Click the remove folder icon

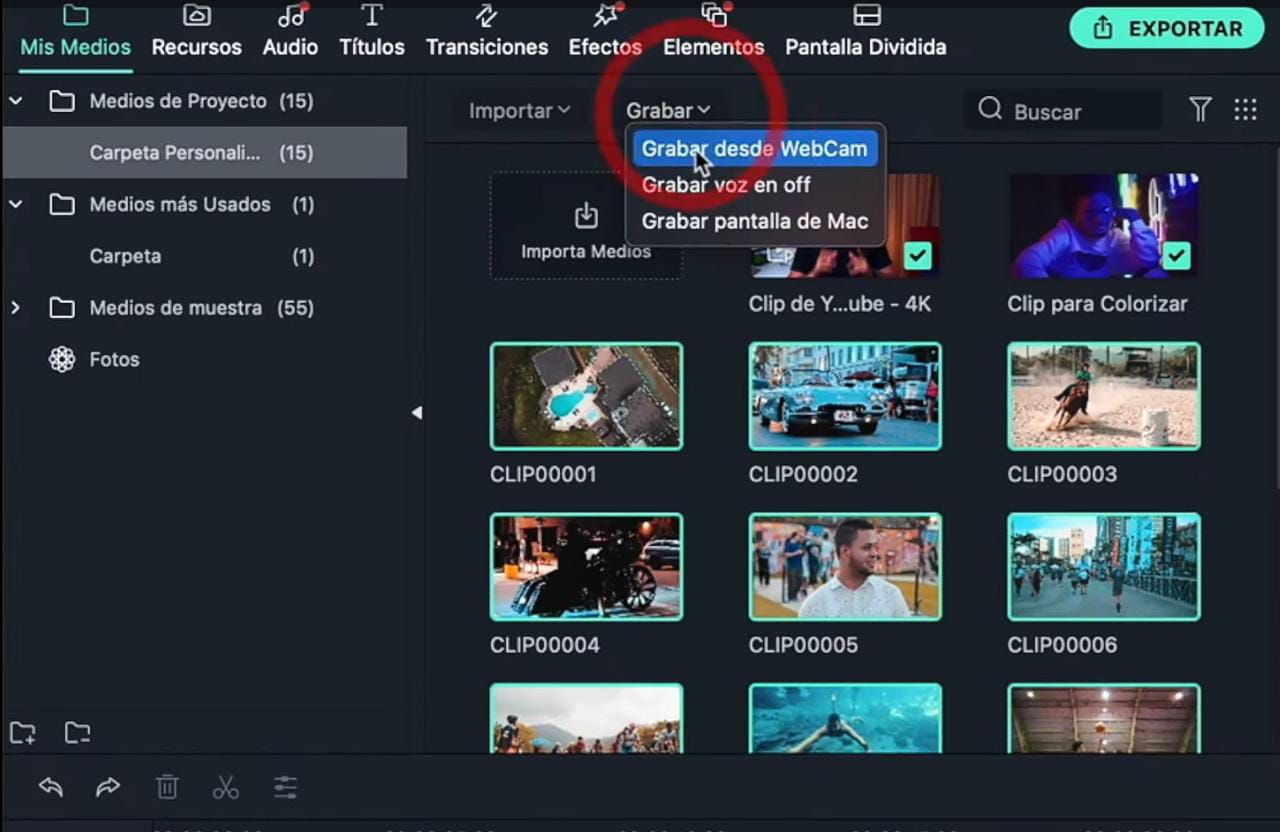pyautogui.click(x=77, y=733)
